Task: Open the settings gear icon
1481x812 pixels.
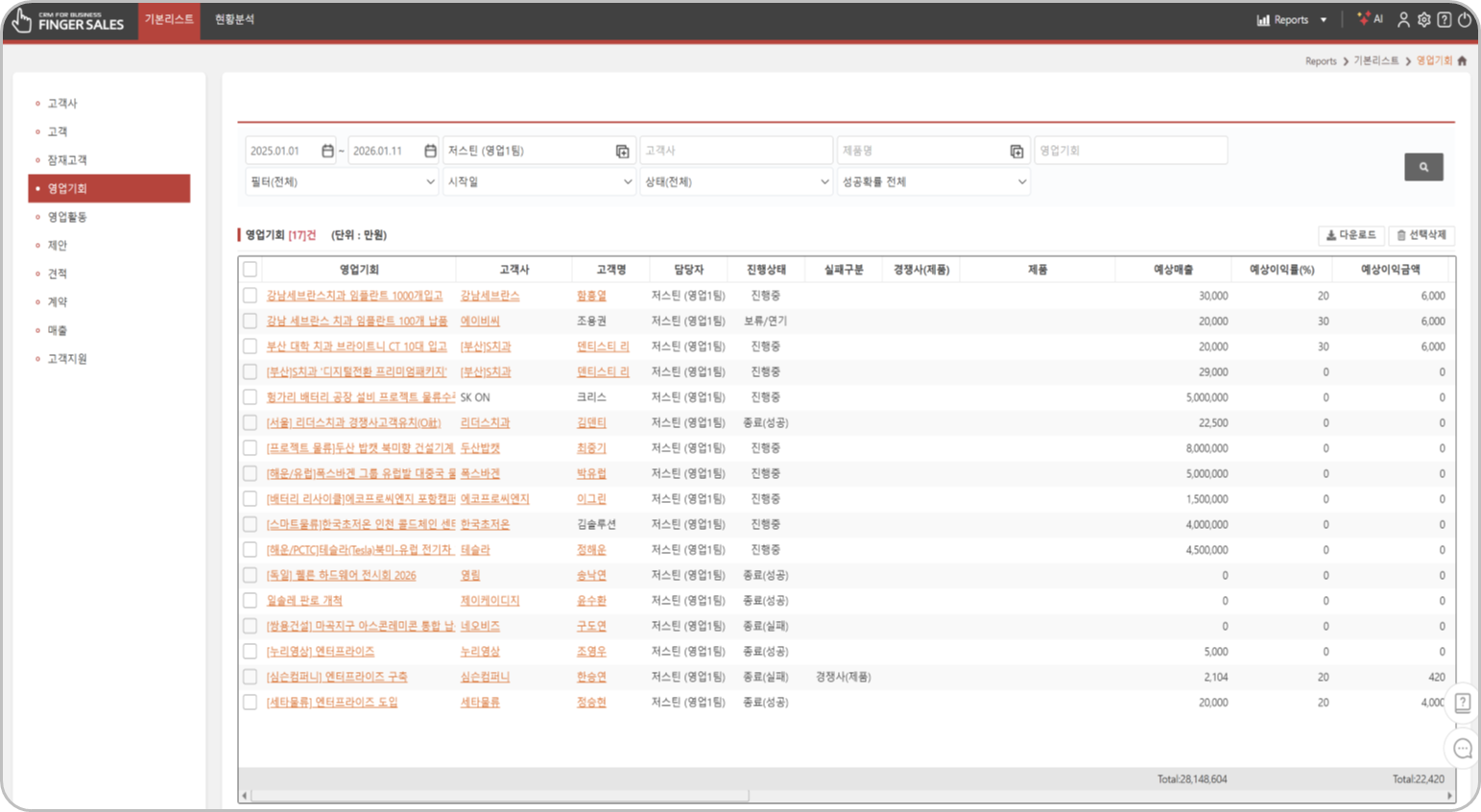Action: [1423, 19]
